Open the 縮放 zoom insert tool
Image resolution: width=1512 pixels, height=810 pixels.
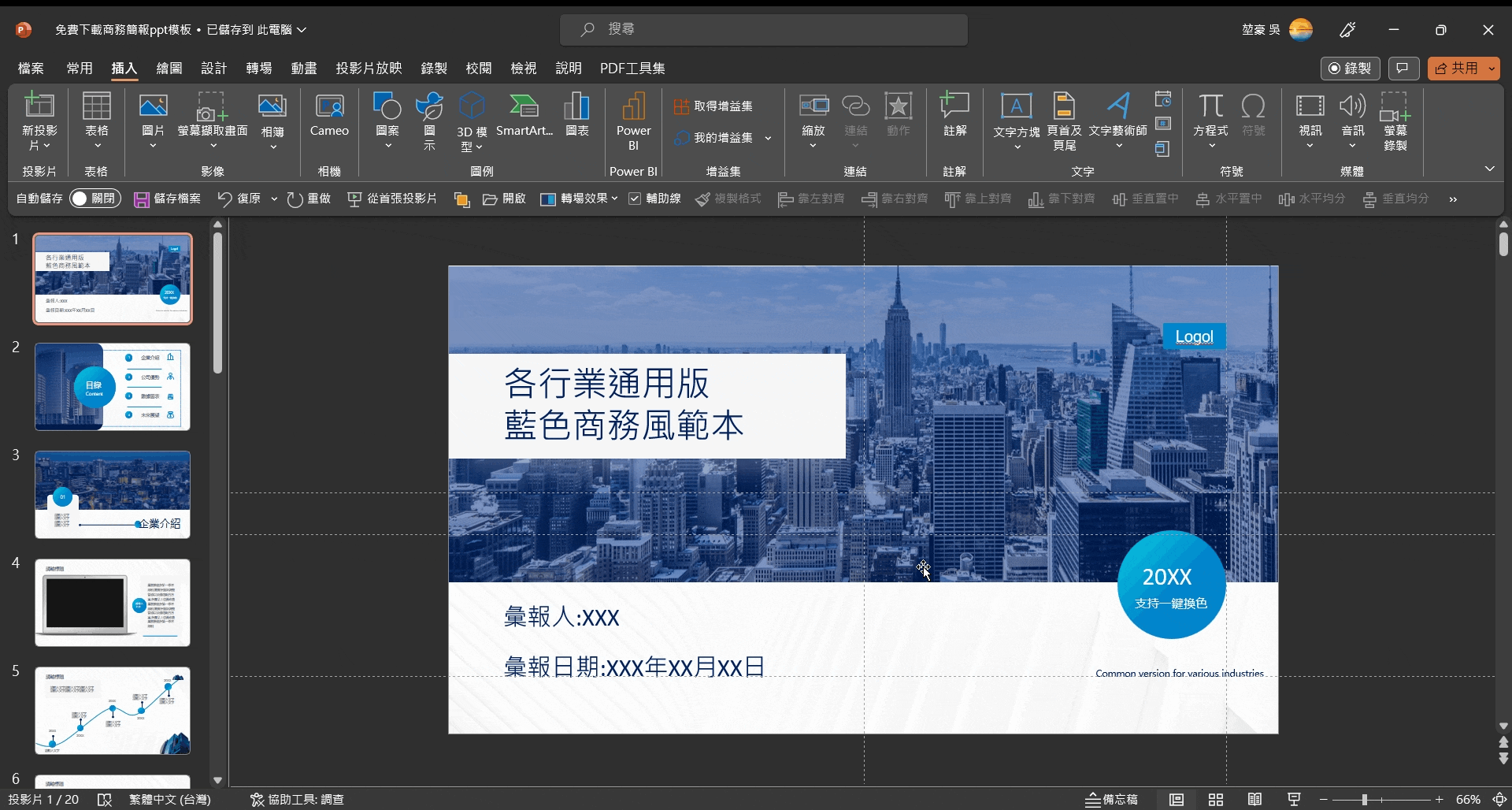(x=813, y=121)
